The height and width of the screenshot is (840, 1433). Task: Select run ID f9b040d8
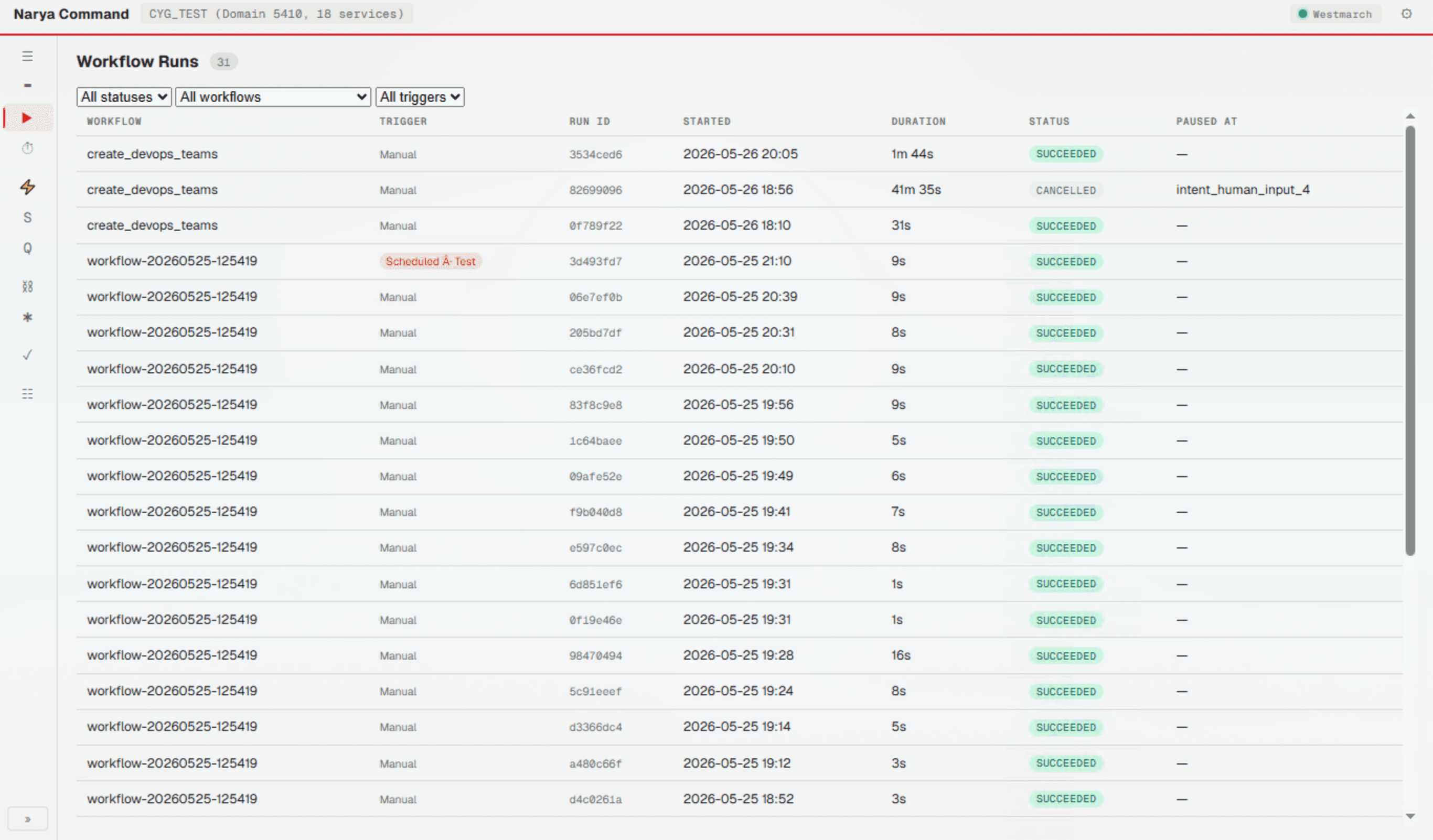click(x=595, y=512)
